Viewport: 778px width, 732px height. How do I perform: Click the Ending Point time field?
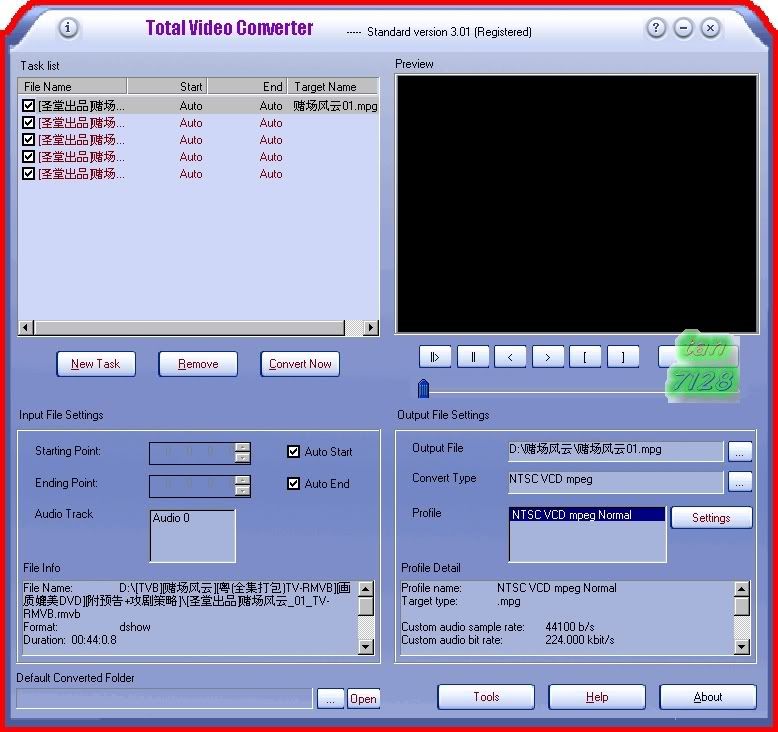point(192,485)
